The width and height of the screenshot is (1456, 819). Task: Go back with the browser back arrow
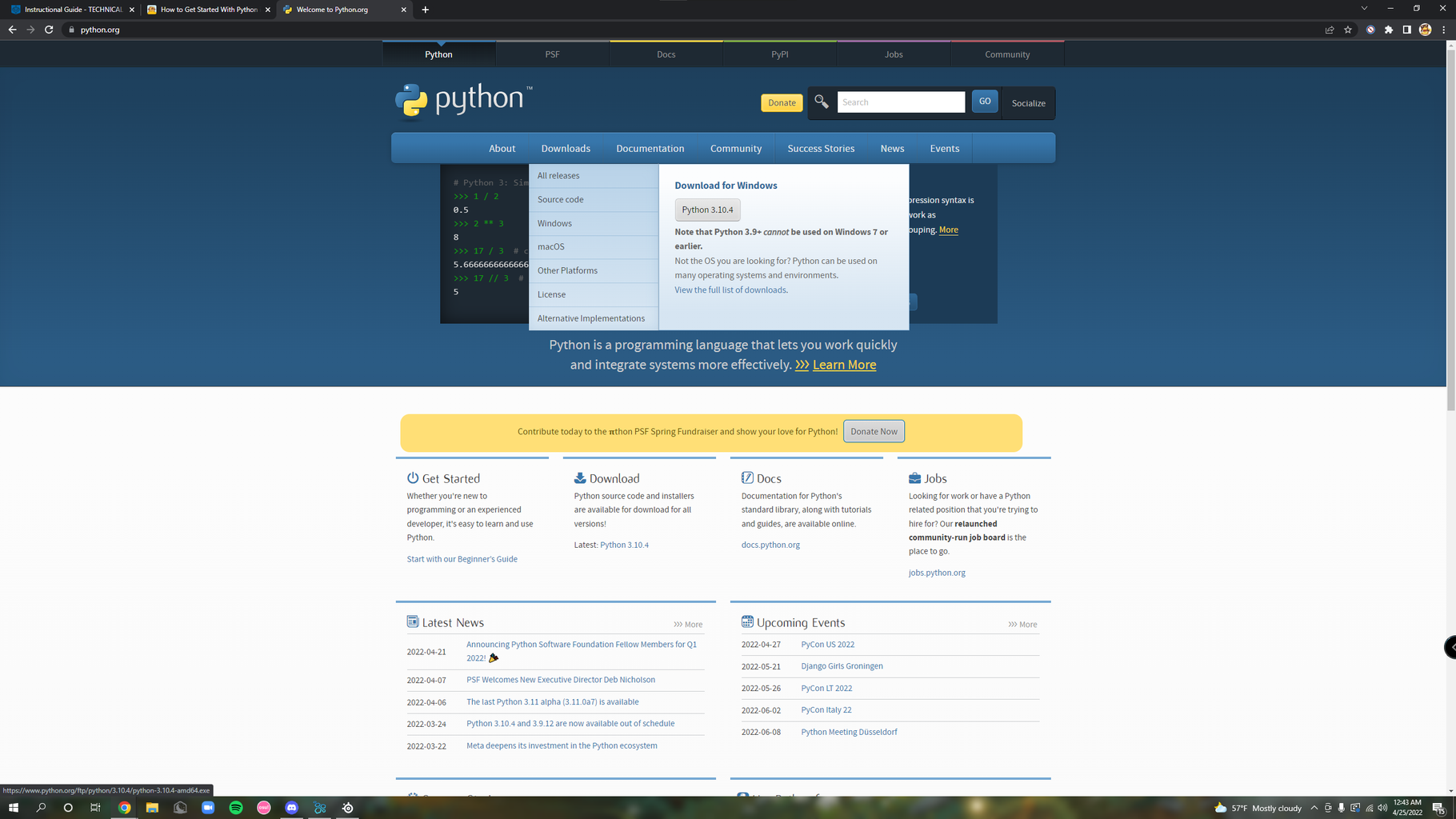coord(12,30)
